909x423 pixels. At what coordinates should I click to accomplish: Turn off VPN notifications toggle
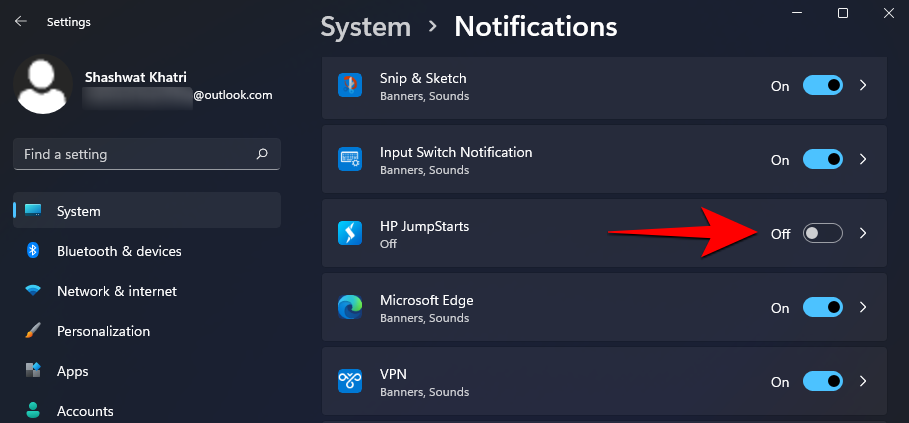pos(823,381)
